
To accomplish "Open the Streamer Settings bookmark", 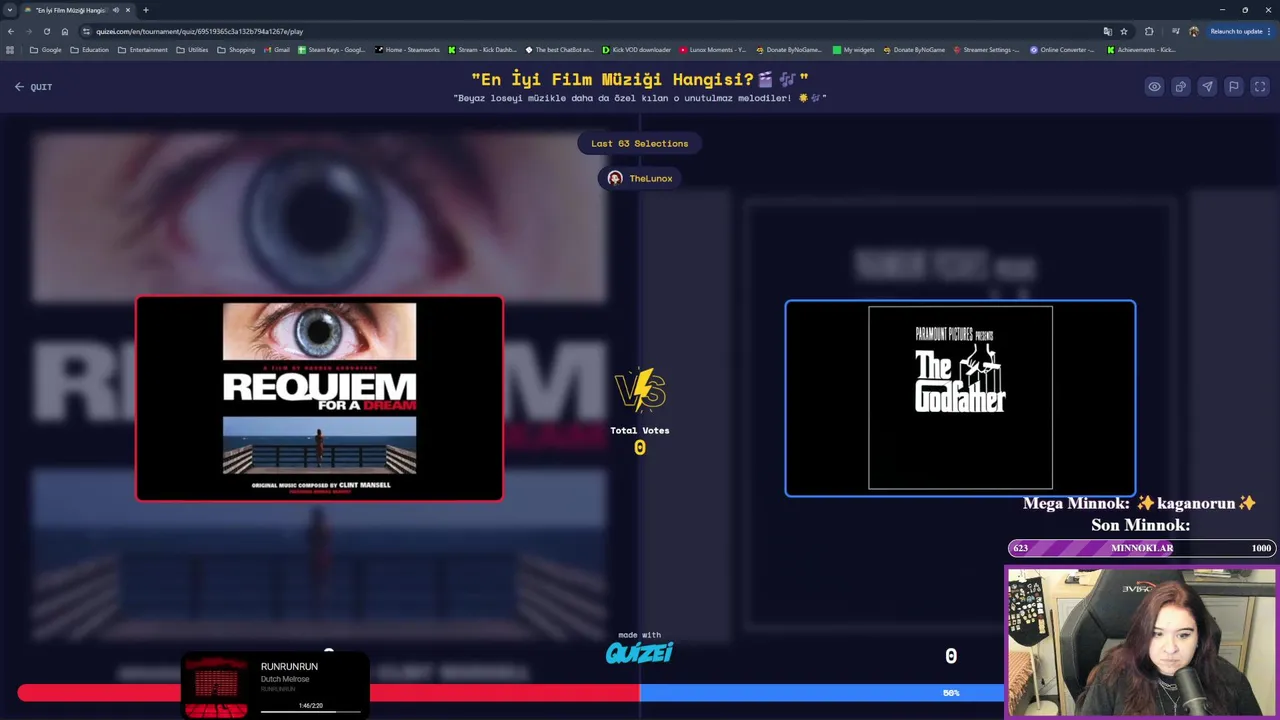I will (x=986, y=50).
